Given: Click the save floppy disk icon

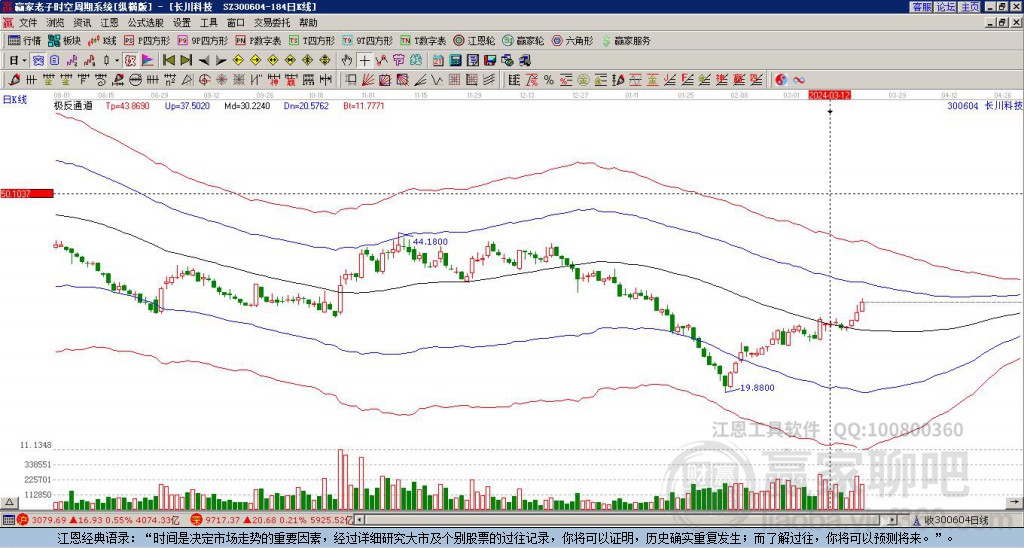Looking at the screenshot, I should 490,61.
